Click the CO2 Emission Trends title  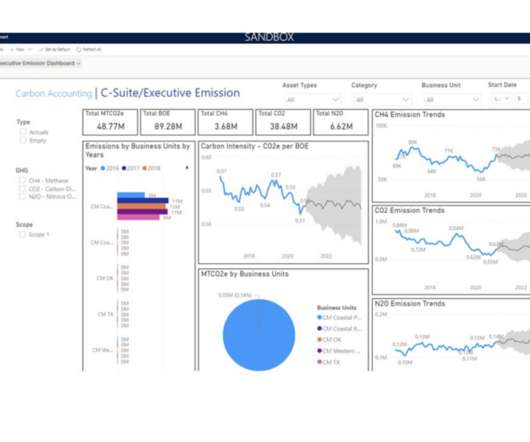pos(410,210)
